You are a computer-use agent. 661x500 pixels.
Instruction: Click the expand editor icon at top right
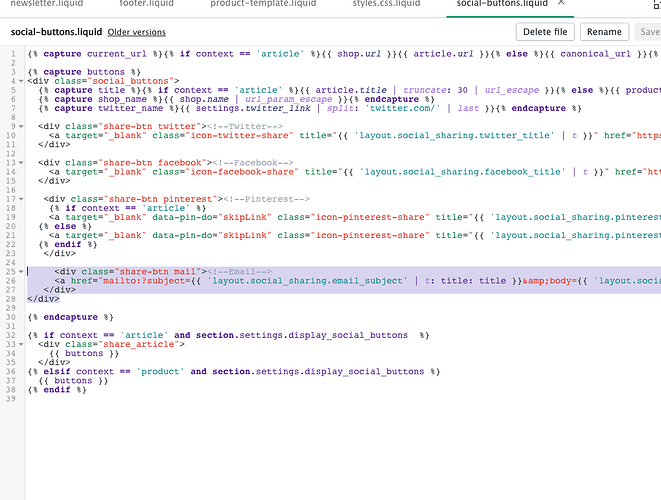[657, 5]
